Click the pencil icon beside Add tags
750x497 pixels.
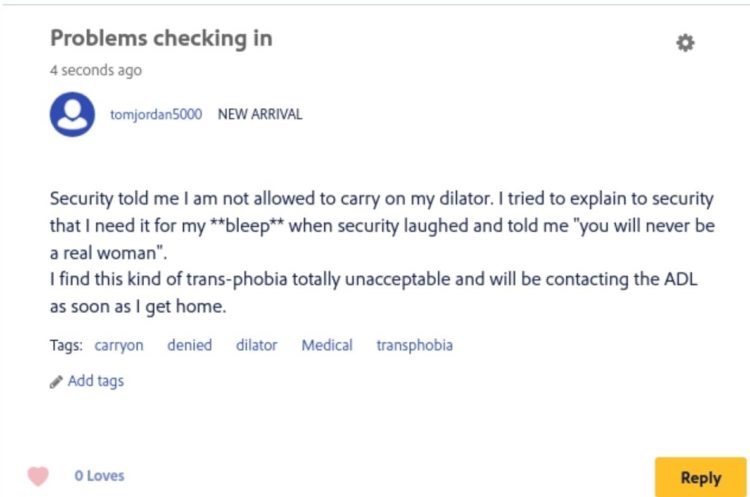point(56,381)
